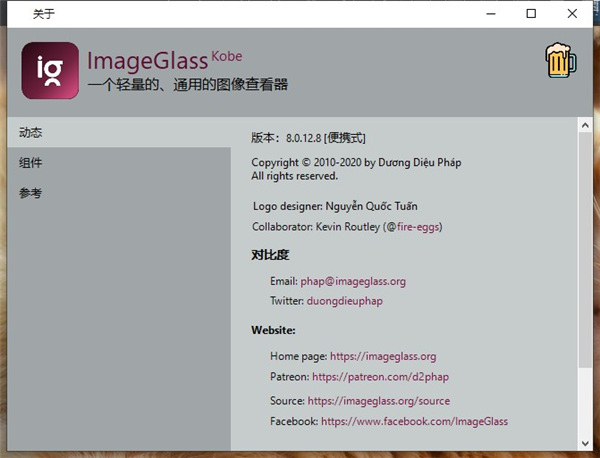Image resolution: width=600 pixels, height=458 pixels.
Task: Click the beer mug donate icon
Action: tap(560, 61)
